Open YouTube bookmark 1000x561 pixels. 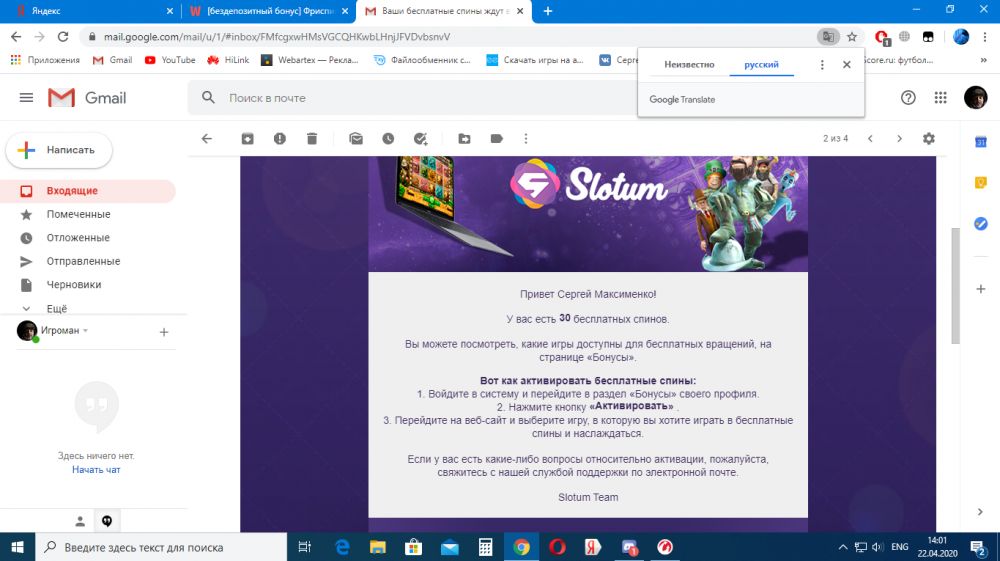pyautogui.click(x=170, y=60)
